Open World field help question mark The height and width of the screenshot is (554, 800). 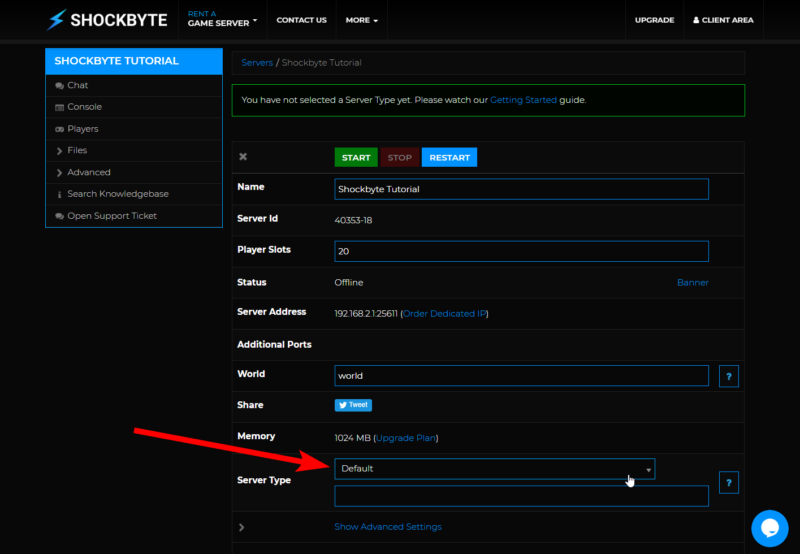point(729,376)
